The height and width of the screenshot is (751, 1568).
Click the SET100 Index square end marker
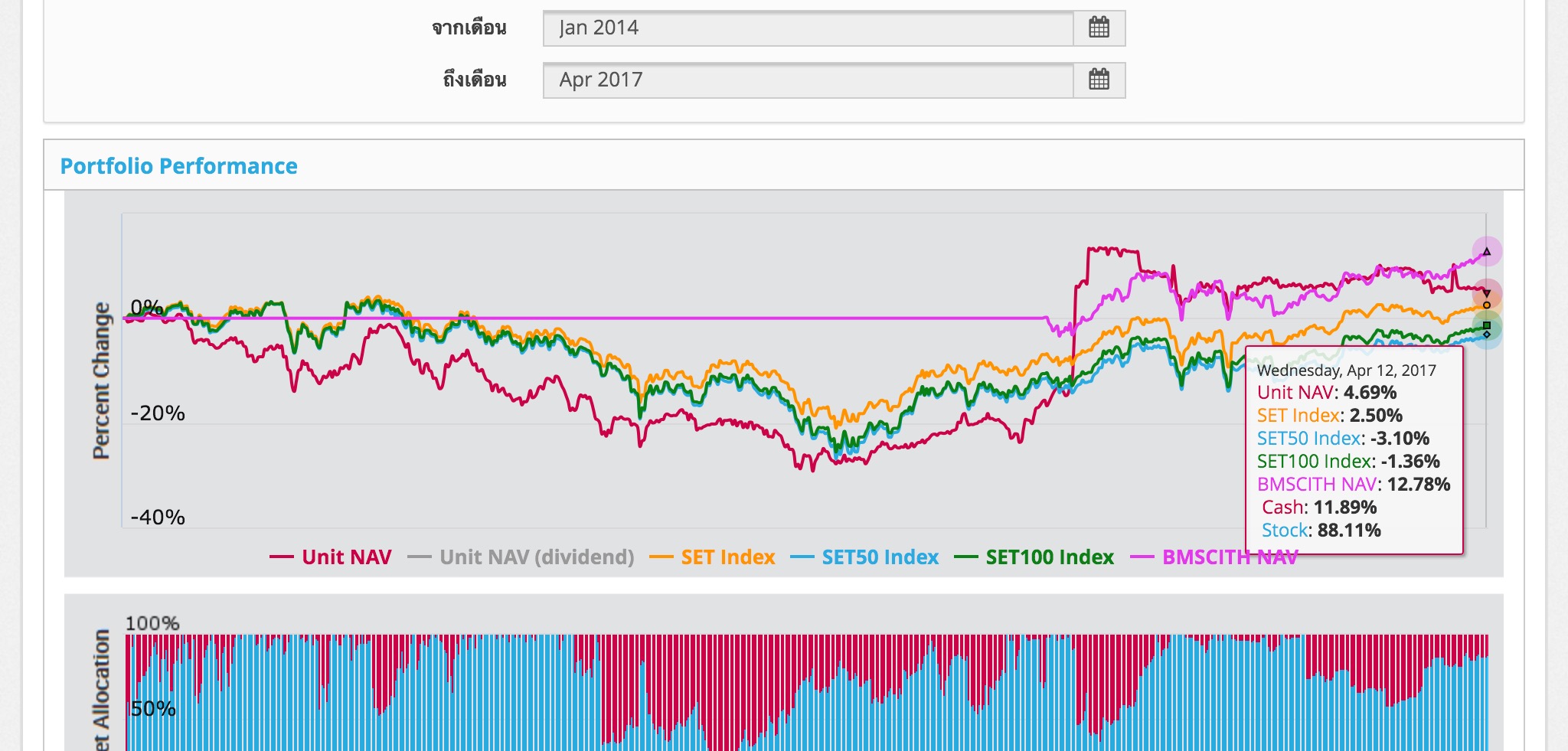click(1487, 325)
